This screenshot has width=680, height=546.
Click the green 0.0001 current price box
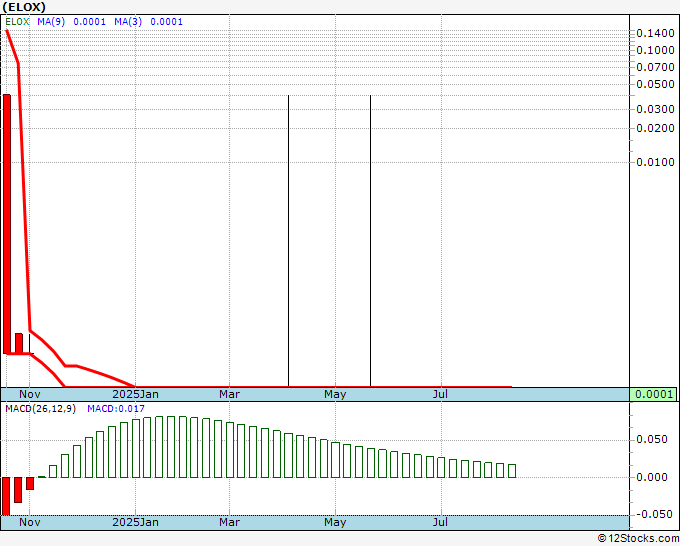(654, 394)
